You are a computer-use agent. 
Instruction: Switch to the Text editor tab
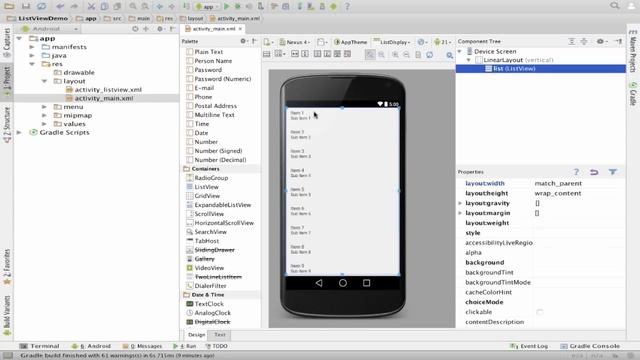pos(220,335)
